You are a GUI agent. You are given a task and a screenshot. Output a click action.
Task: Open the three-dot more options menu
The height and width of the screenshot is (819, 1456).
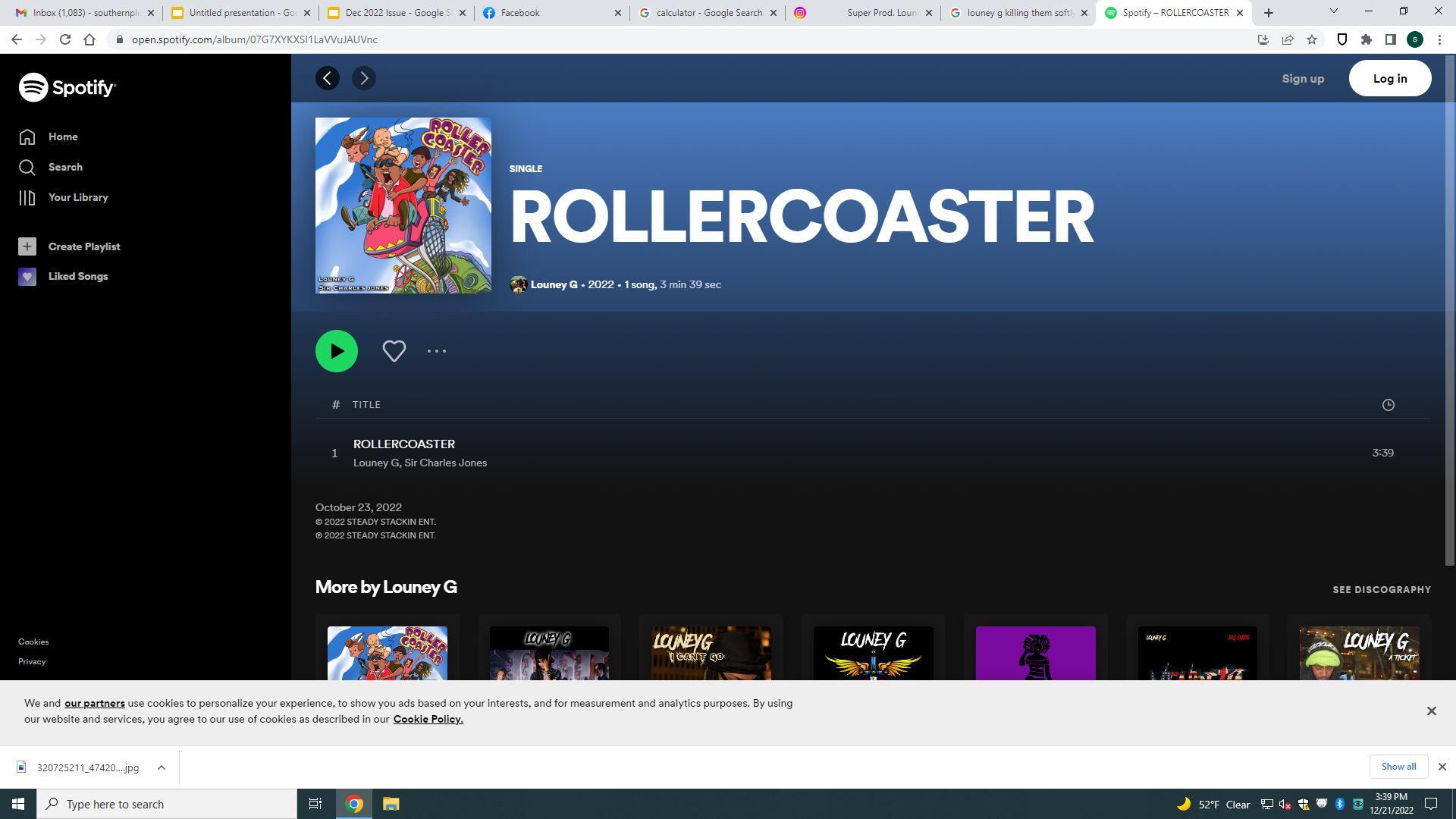pyautogui.click(x=436, y=351)
